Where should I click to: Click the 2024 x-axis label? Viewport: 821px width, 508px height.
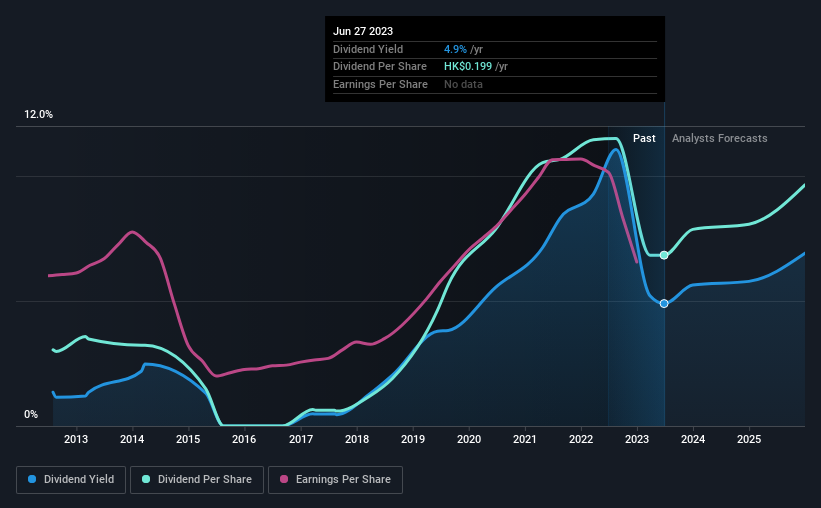click(x=693, y=439)
